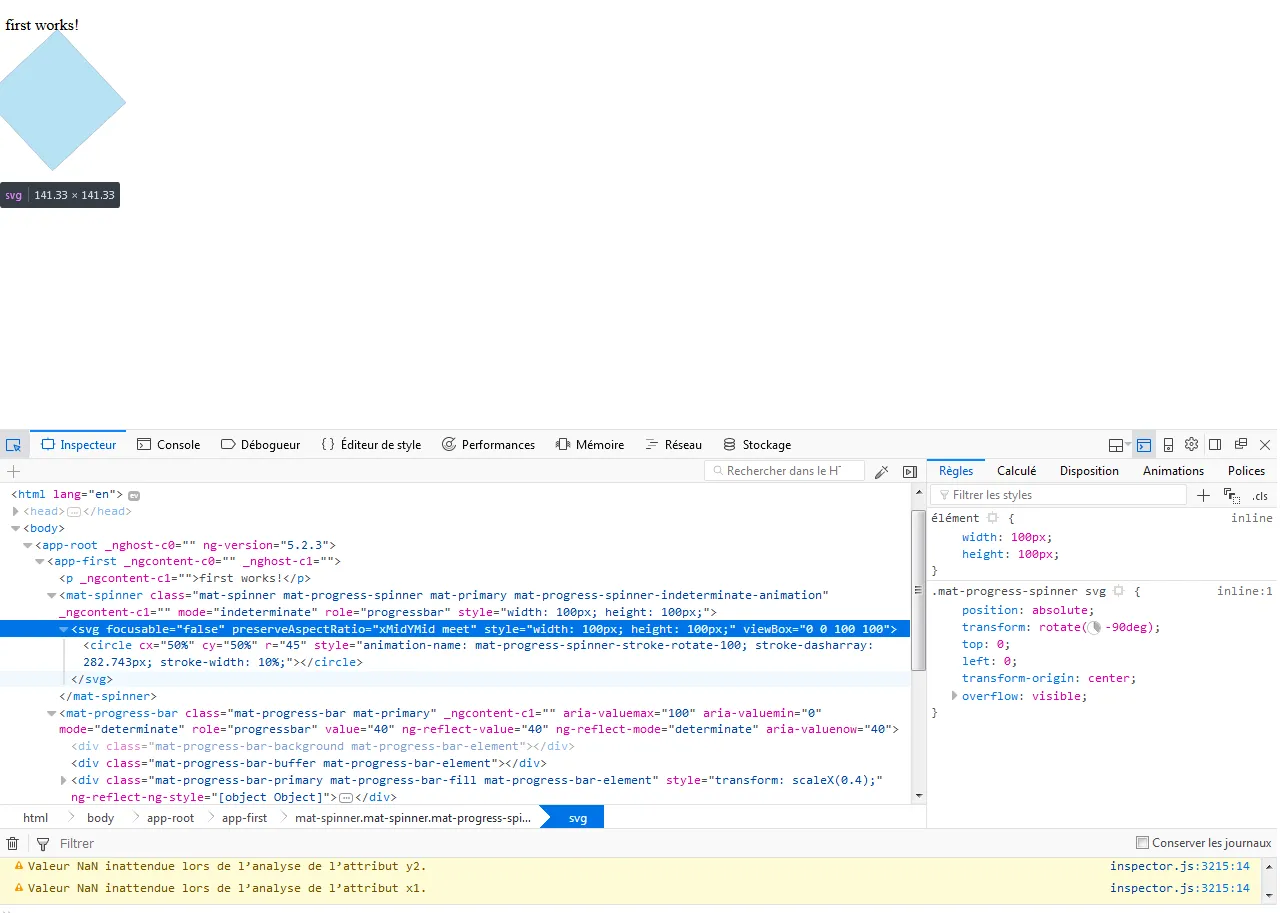Open inspector.js link for y2 warning

(1179, 866)
